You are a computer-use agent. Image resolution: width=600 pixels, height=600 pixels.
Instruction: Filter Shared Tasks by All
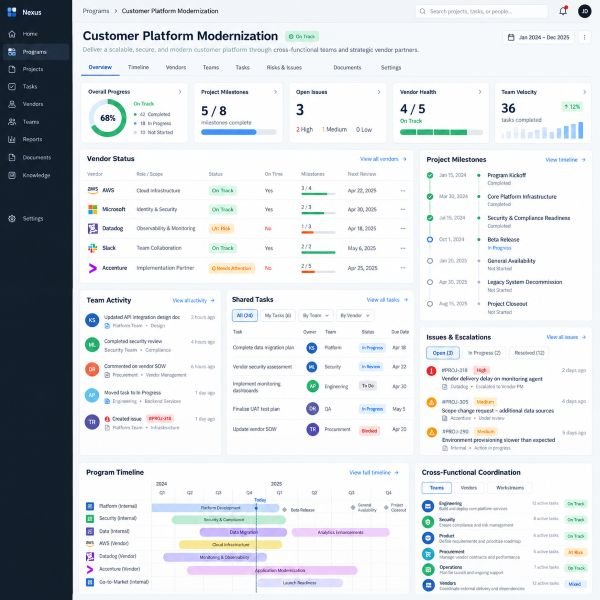pyautogui.click(x=245, y=316)
